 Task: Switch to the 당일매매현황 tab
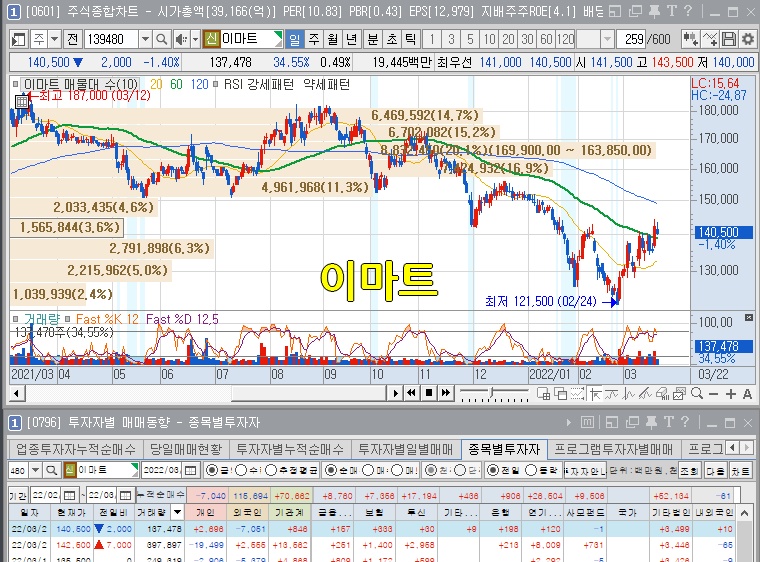pyautogui.click(x=186, y=449)
